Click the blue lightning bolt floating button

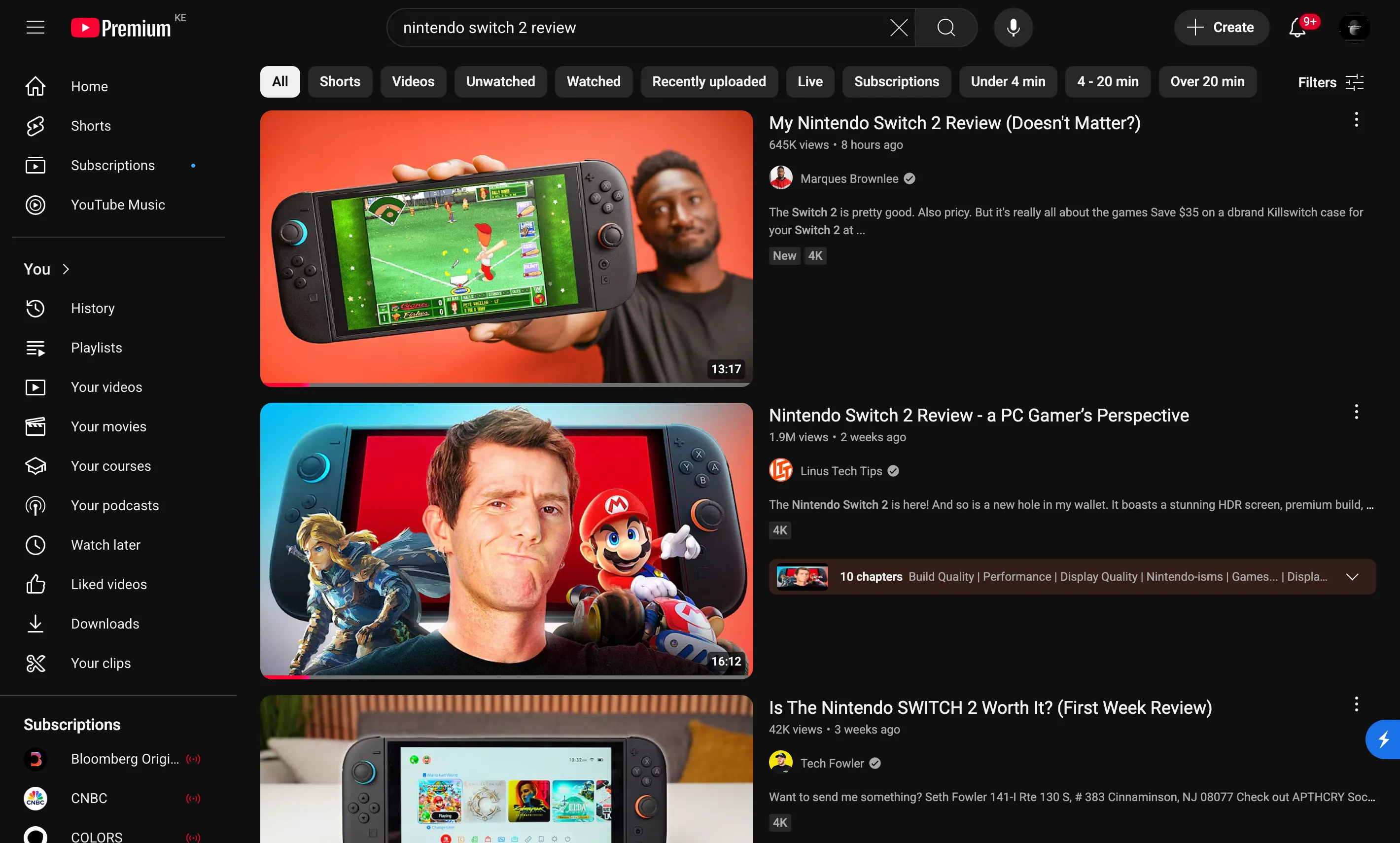tap(1384, 739)
